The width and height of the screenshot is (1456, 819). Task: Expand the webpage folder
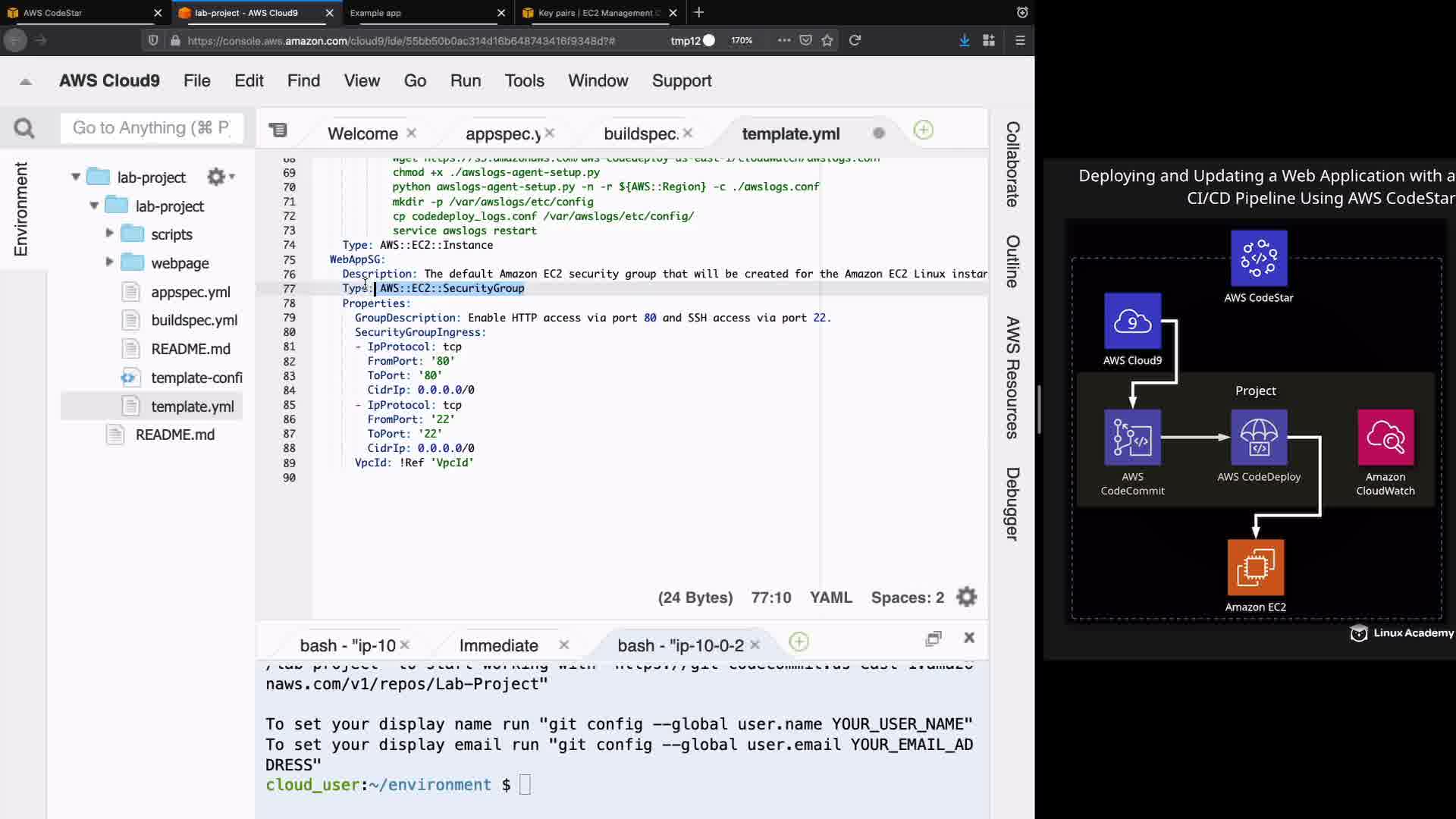[x=109, y=262]
